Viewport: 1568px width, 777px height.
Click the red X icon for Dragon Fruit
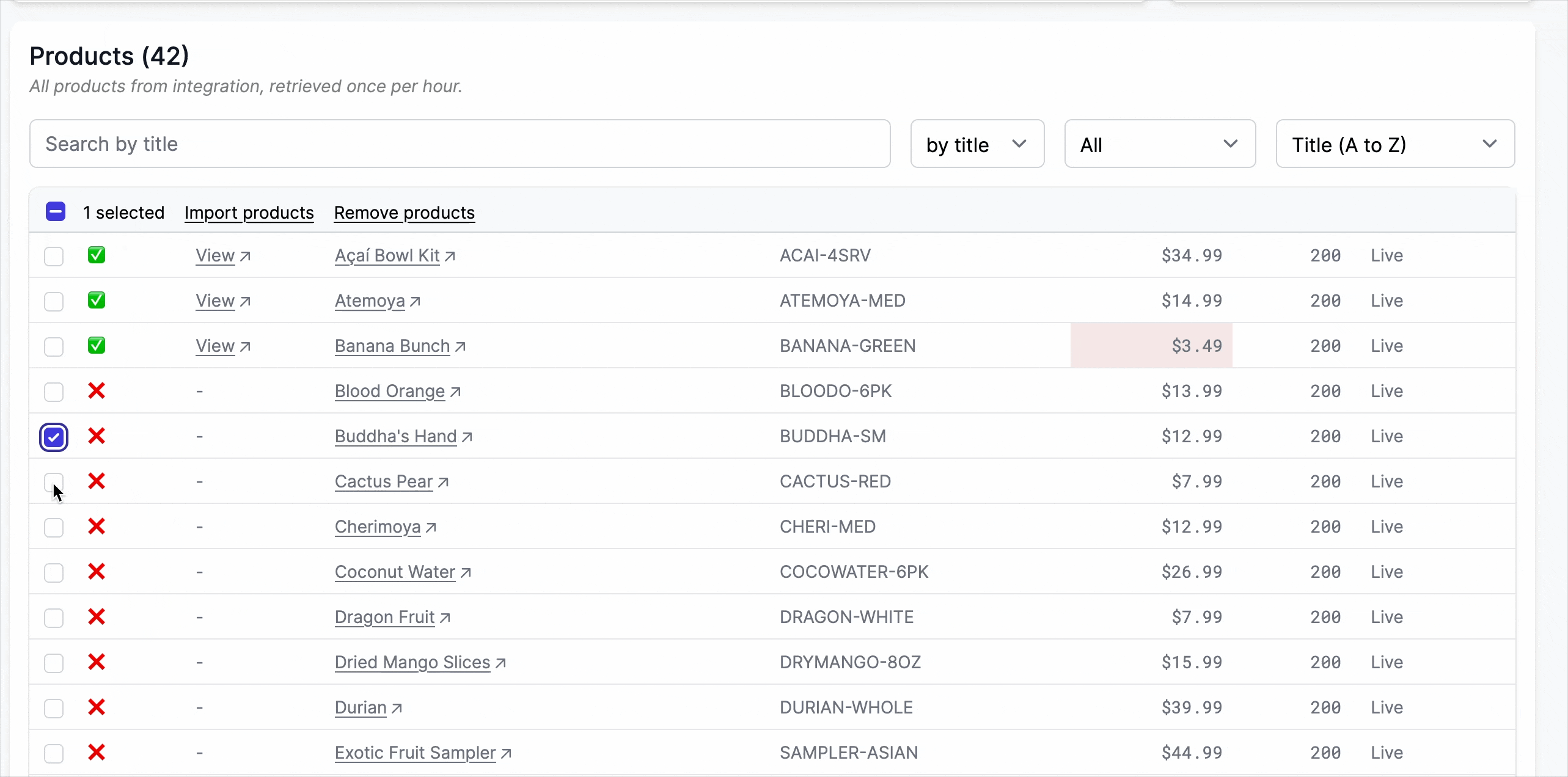pyautogui.click(x=97, y=617)
